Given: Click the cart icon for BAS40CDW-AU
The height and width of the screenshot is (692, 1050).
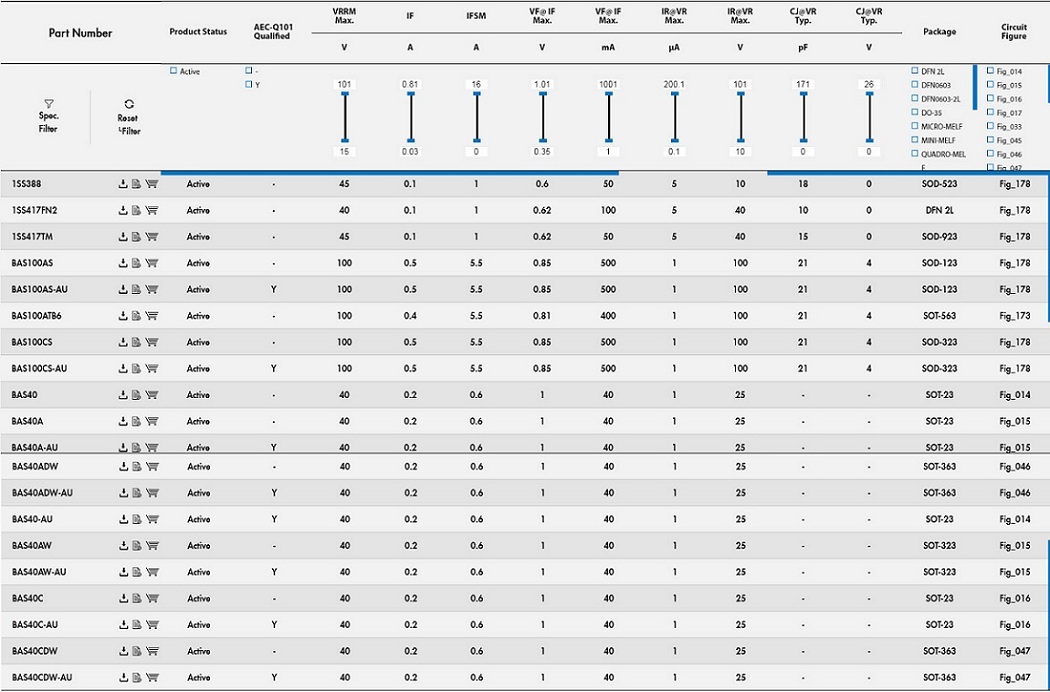Looking at the screenshot, I should pyautogui.click(x=152, y=677).
